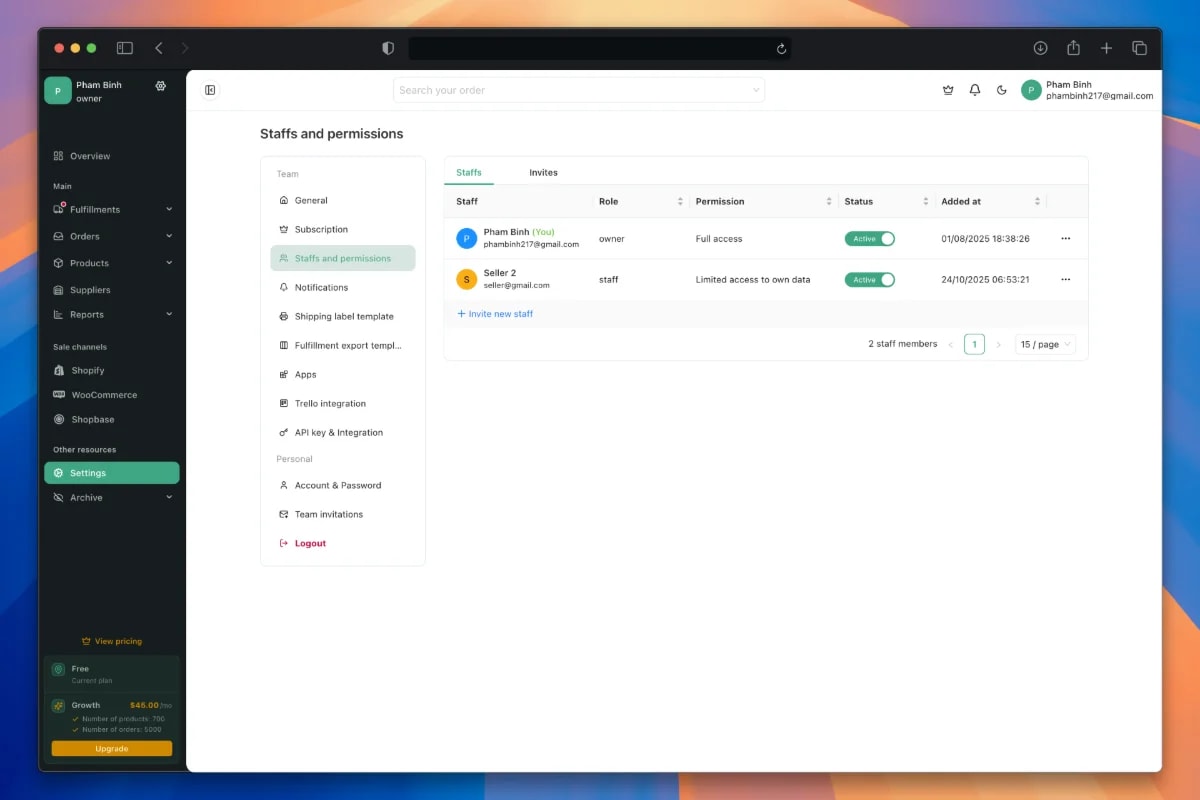Click the three-dot menu on Seller 2 row

pos(1065,279)
